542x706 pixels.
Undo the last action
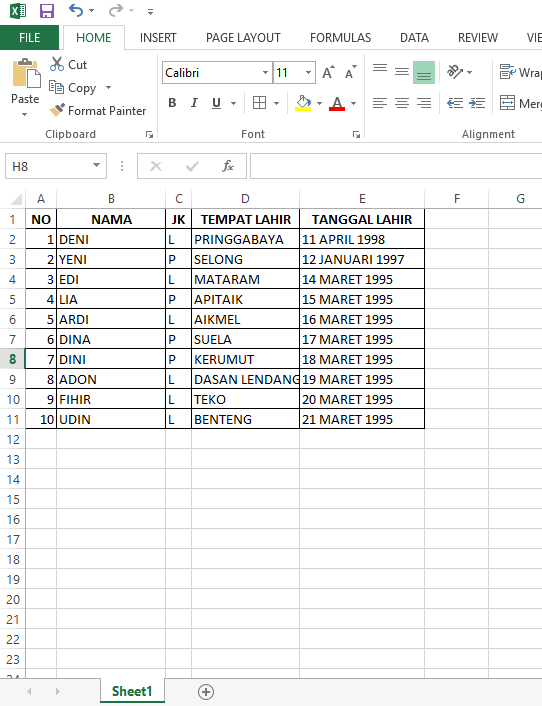tap(76, 10)
